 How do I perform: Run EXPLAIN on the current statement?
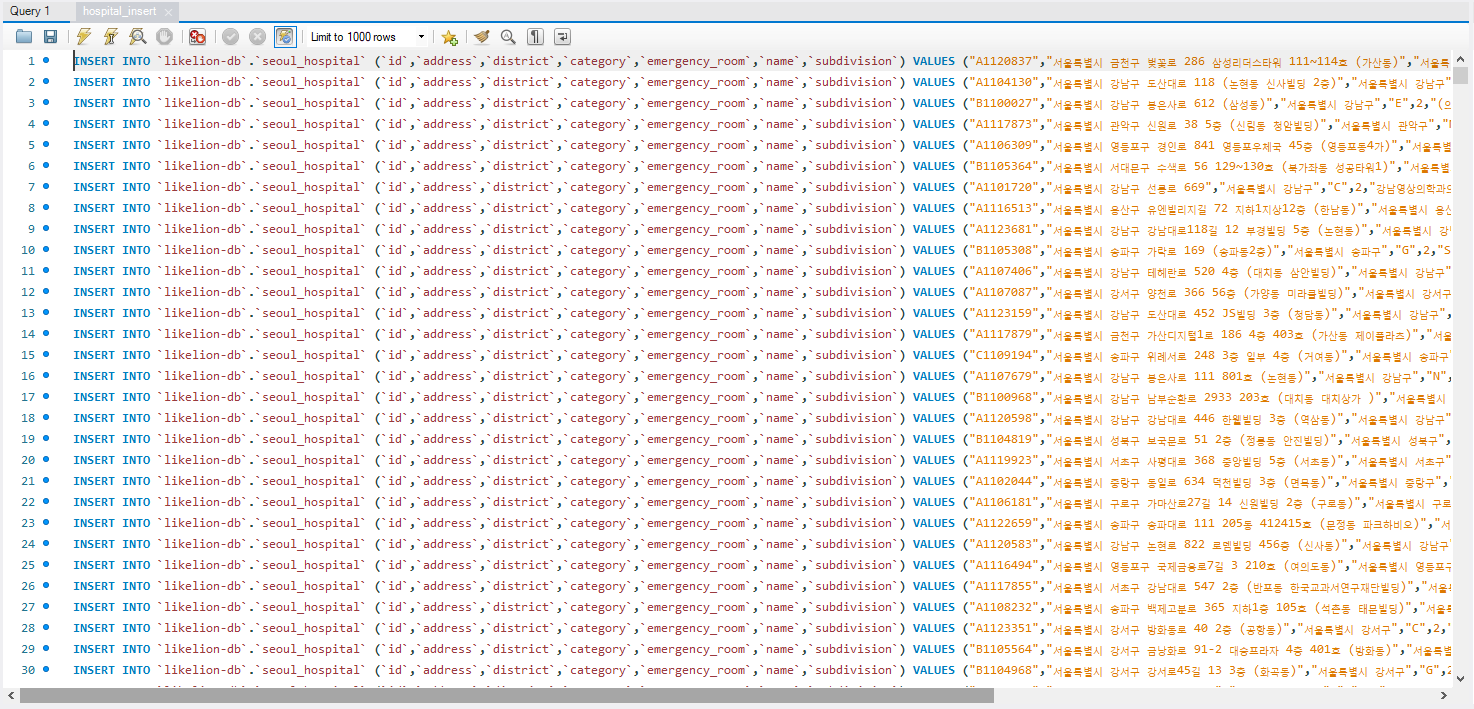[138, 37]
